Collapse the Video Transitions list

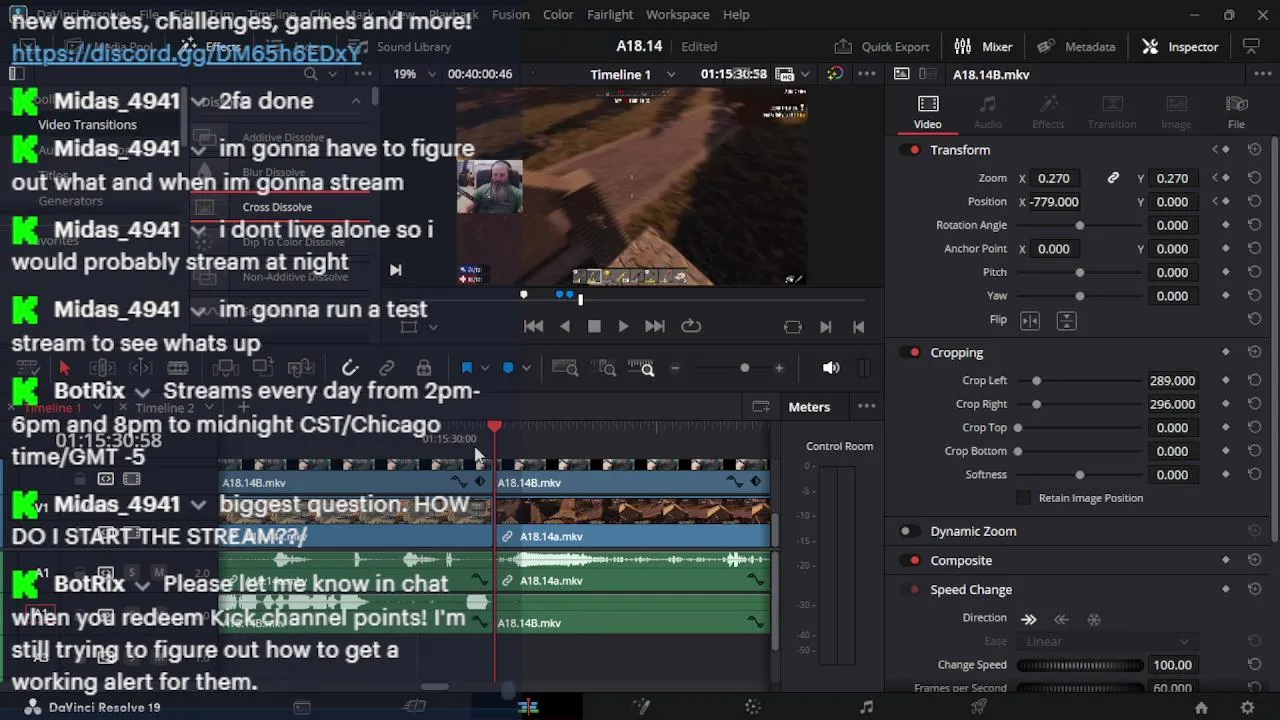click(x=356, y=101)
